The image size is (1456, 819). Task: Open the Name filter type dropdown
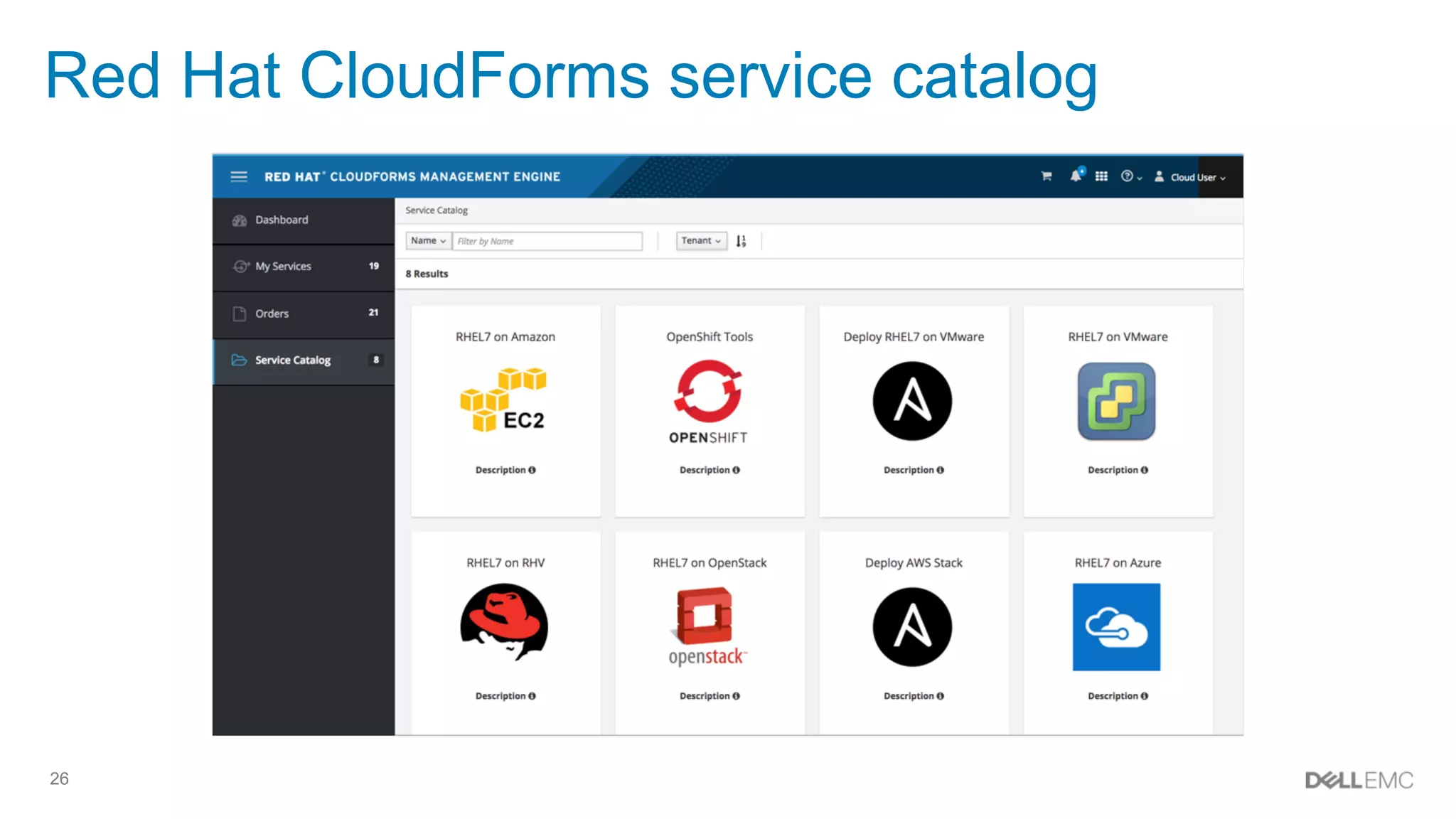click(x=429, y=241)
